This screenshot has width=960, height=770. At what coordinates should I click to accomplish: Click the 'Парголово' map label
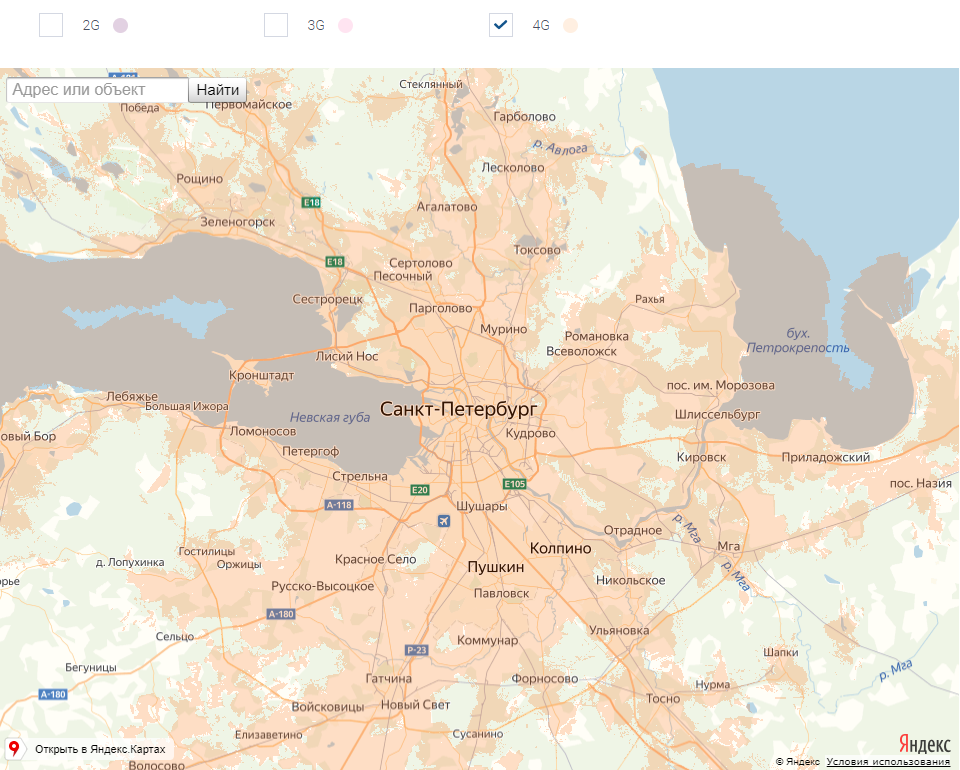(x=441, y=308)
